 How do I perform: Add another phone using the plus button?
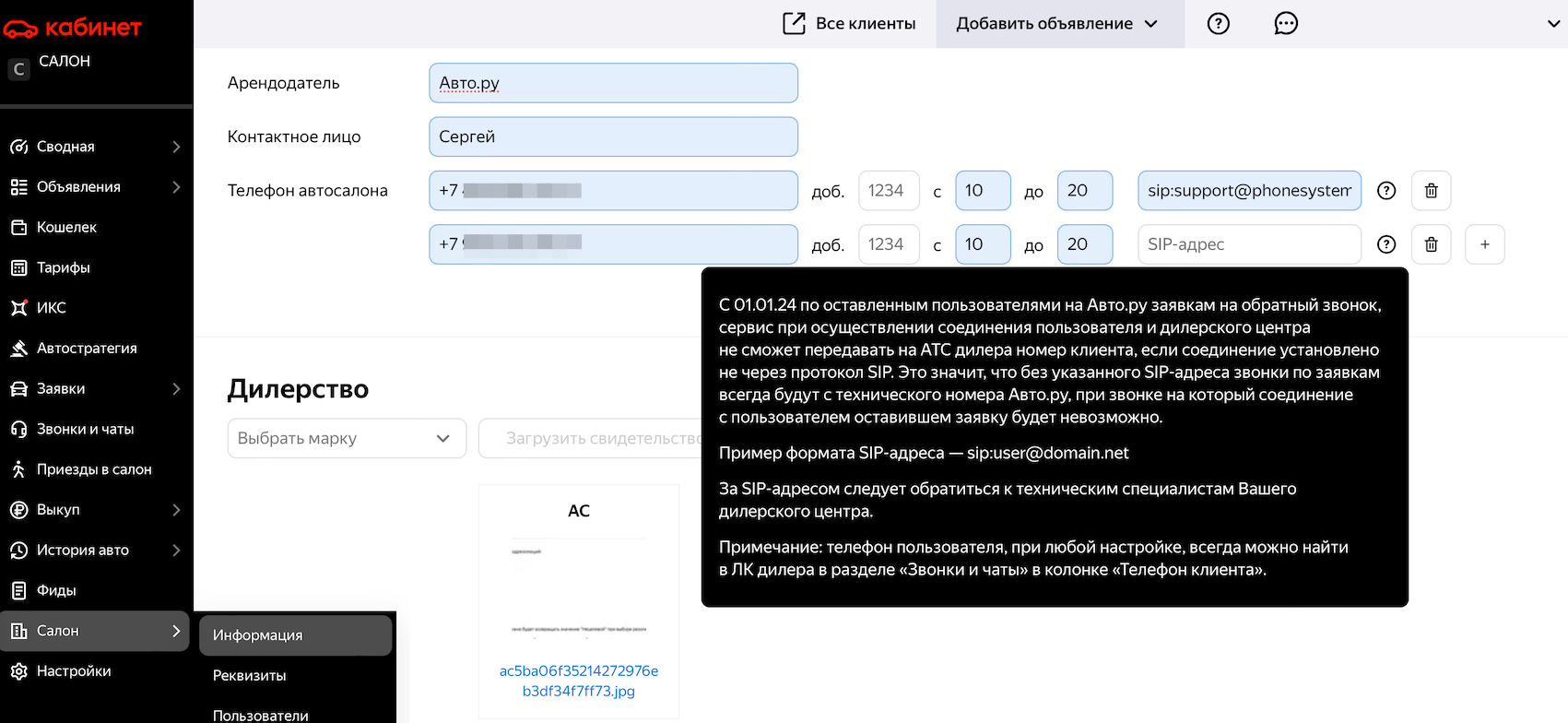click(1484, 244)
